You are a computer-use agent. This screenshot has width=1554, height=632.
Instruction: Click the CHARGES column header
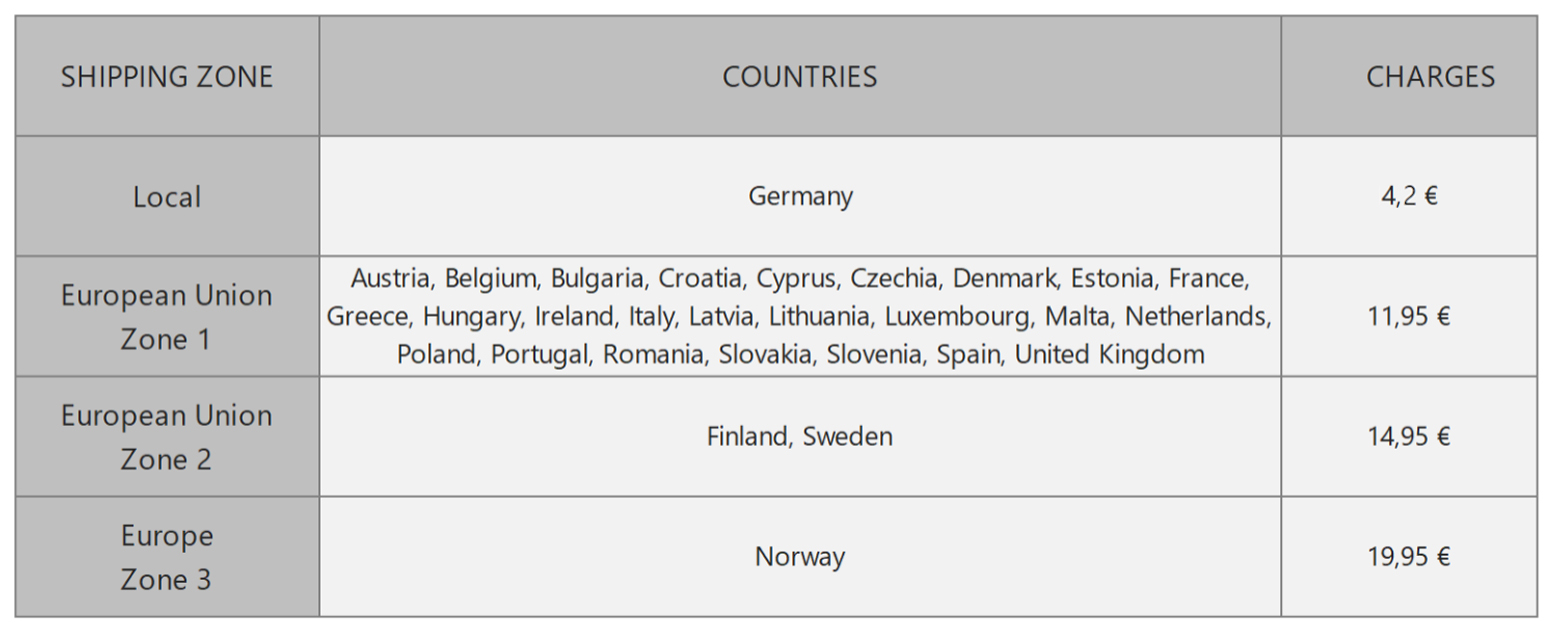click(1429, 77)
